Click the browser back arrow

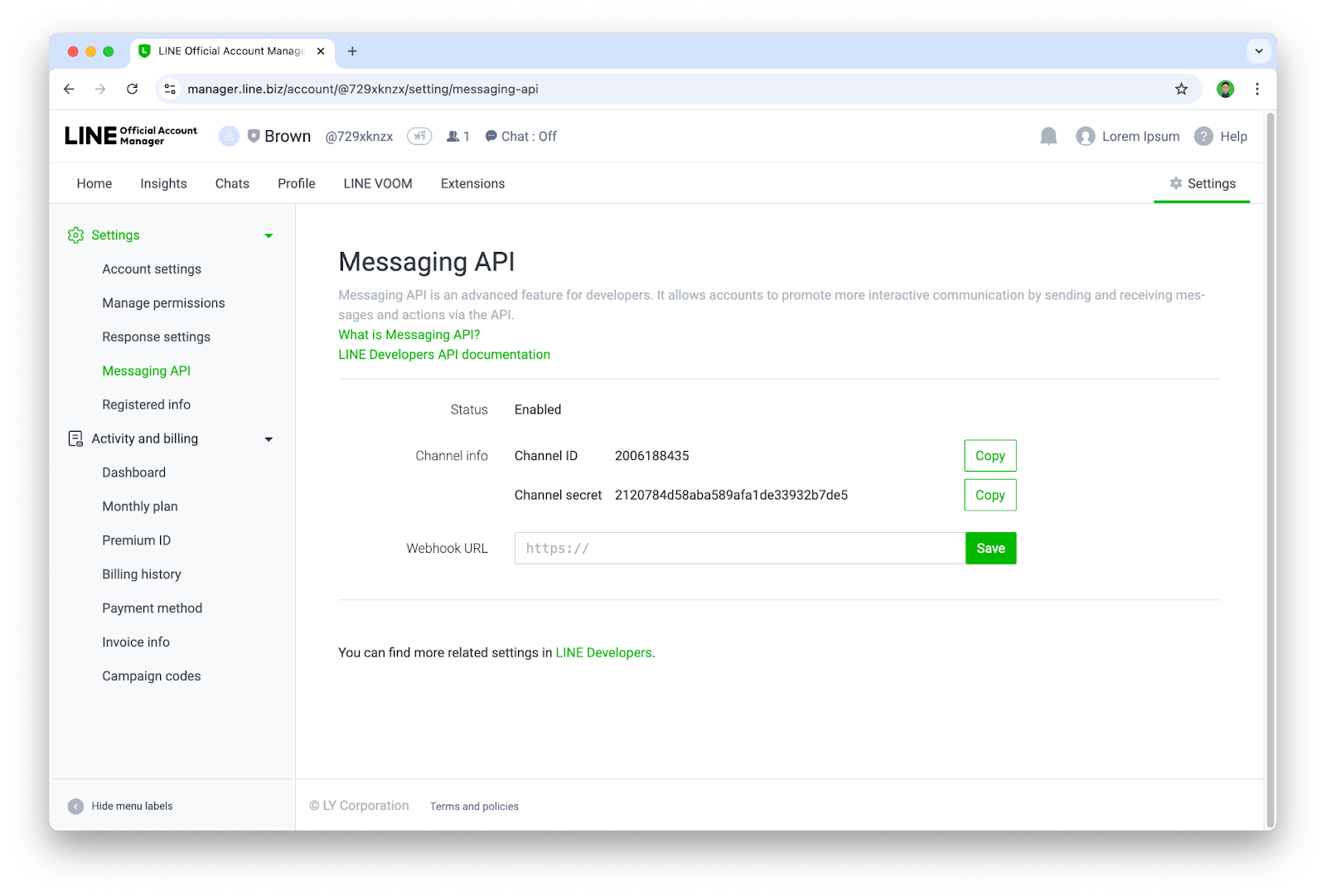point(69,89)
